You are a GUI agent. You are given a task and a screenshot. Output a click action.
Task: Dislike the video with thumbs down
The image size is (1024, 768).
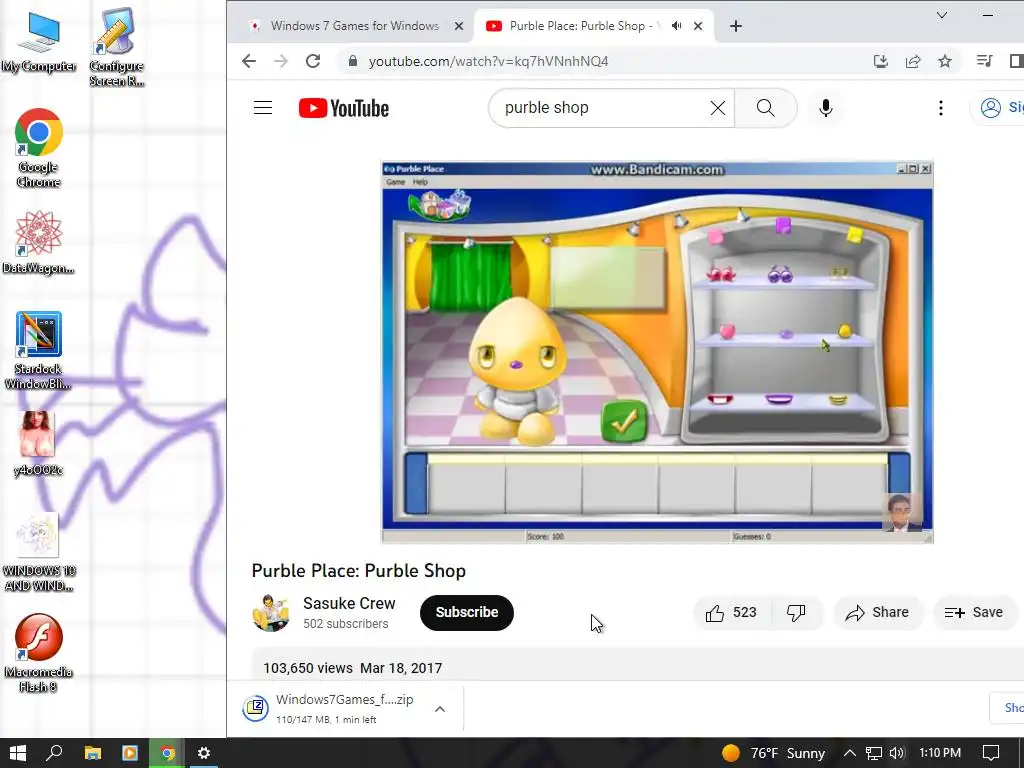(795, 613)
